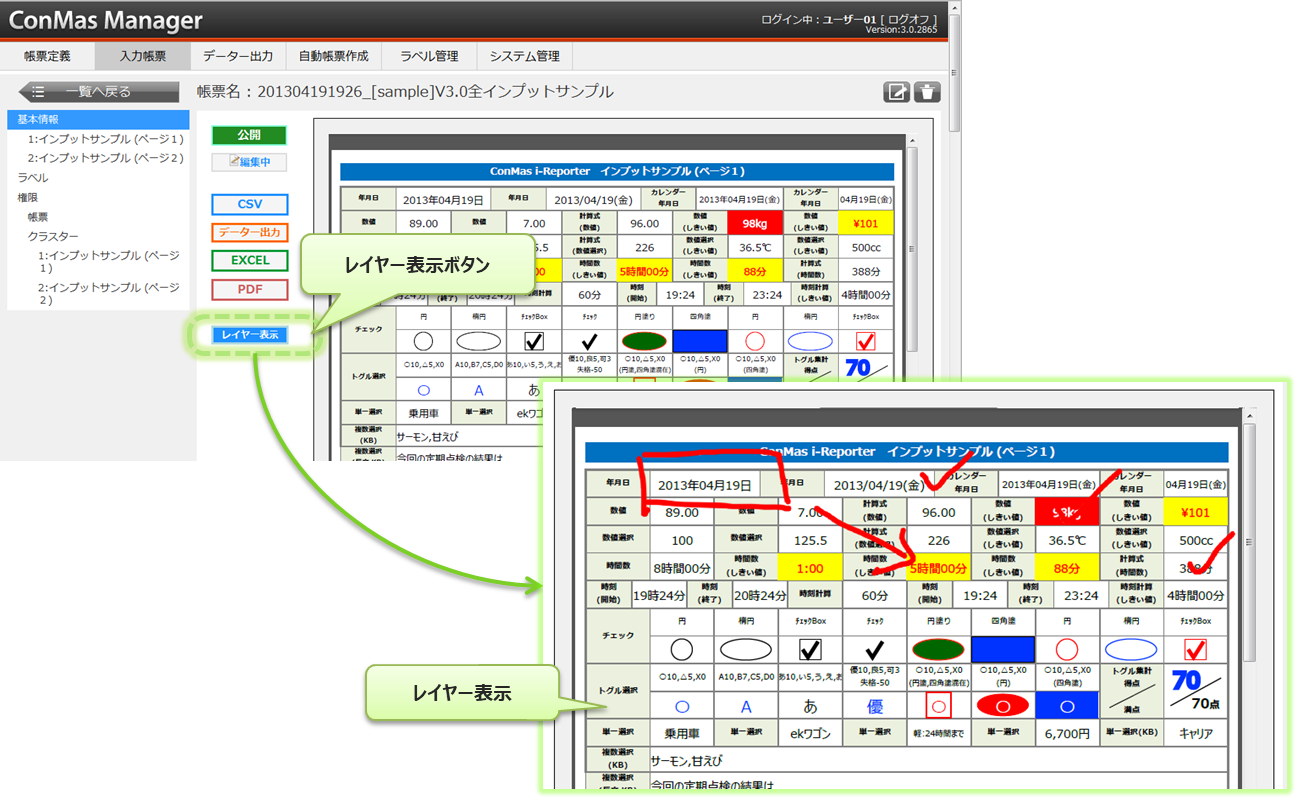Click the レイヤー表示 button
The width and height of the screenshot is (1298, 800).
tap(250, 335)
